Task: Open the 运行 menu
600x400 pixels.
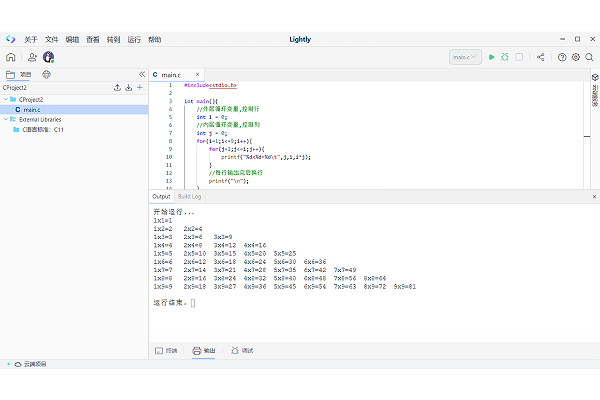Action: (x=134, y=39)
